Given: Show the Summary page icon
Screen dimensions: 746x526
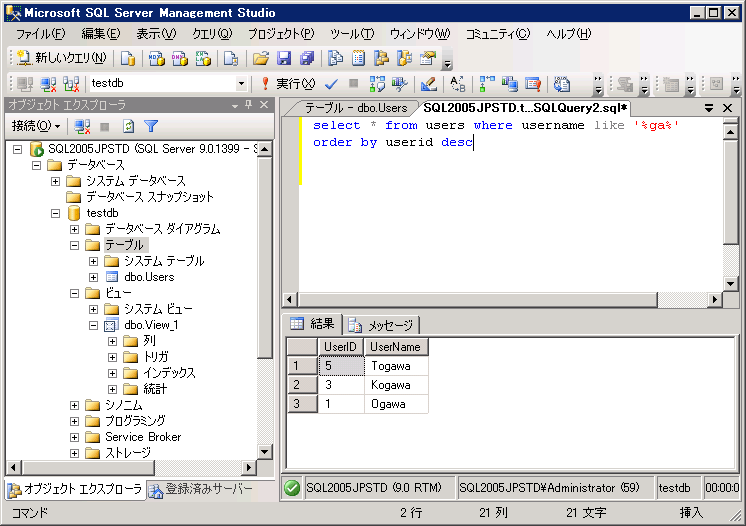Looking at the screenshot, I should (x=358, y=58).
